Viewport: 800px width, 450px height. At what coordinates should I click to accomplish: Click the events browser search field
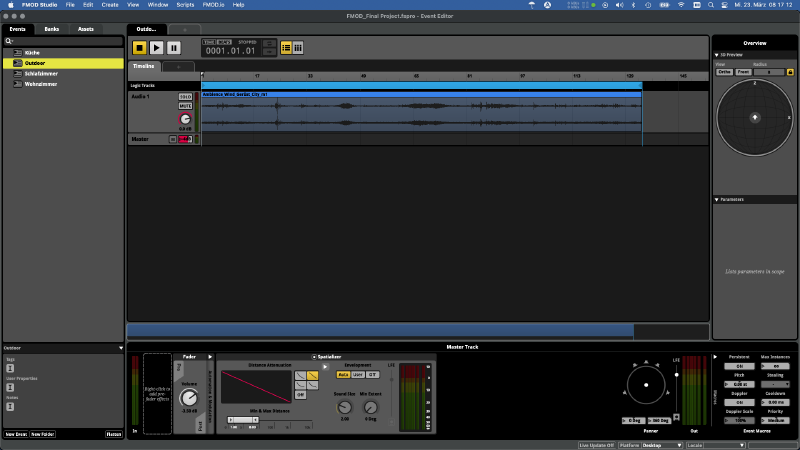click(x=63, y=41)
